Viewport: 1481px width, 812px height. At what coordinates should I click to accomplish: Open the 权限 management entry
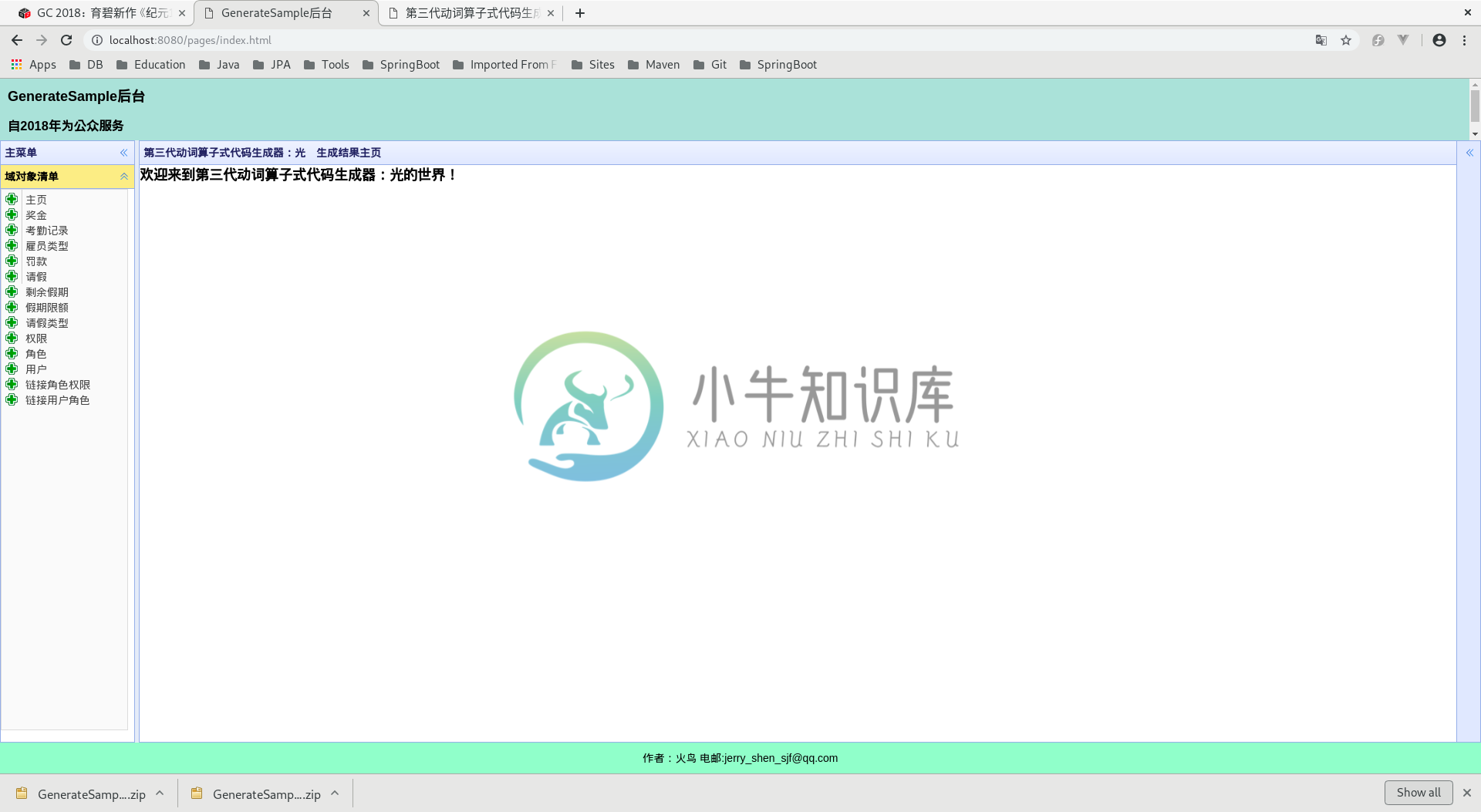click(36, 339)
